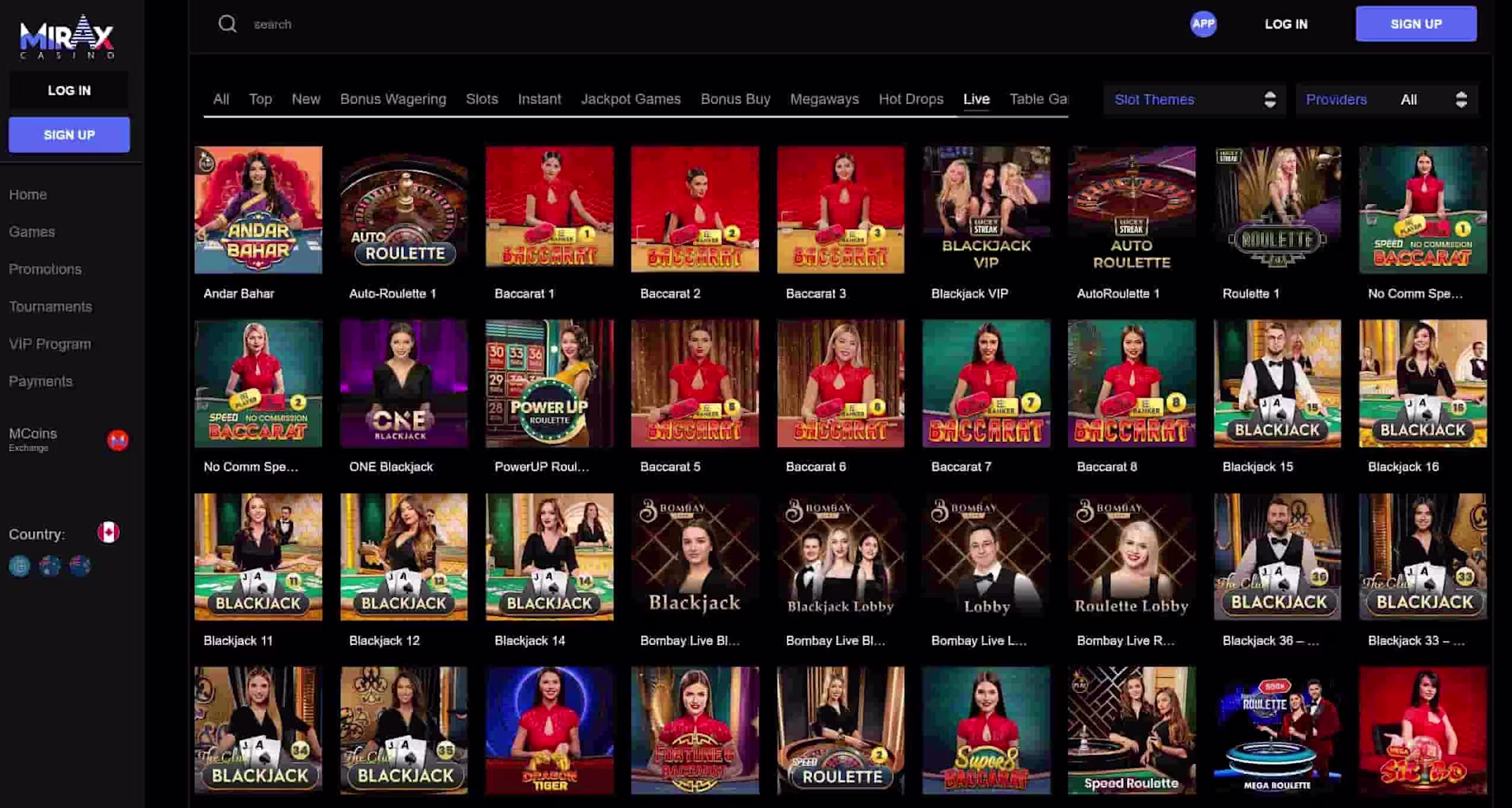The image size is (1512, 808).
Task: Open the Blackjack 11 game thumbnail
Action: [258, 557]
